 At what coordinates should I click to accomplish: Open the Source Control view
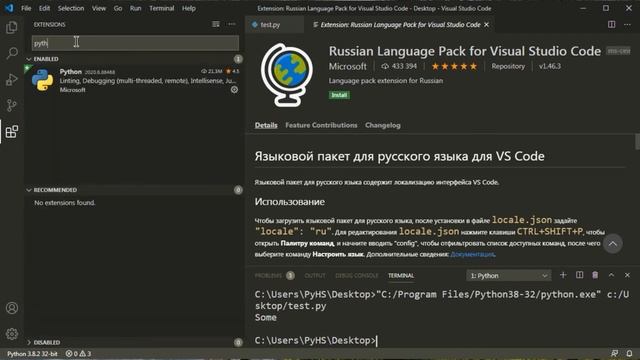click(x=11, y=105)
